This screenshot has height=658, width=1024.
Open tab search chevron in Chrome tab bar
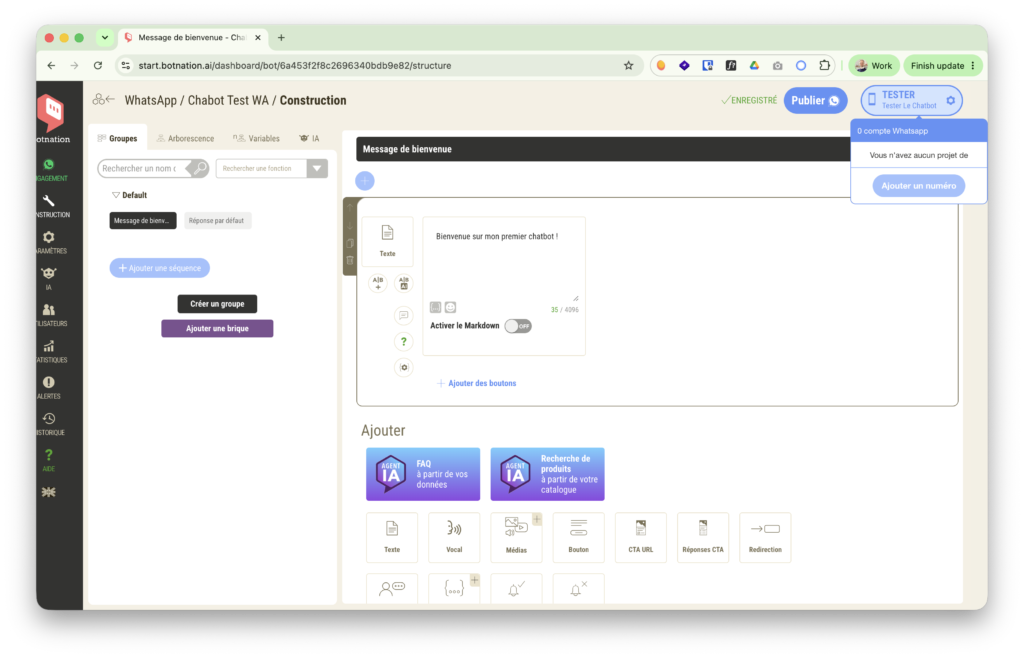pyautogui.click(x=104, y=38)
